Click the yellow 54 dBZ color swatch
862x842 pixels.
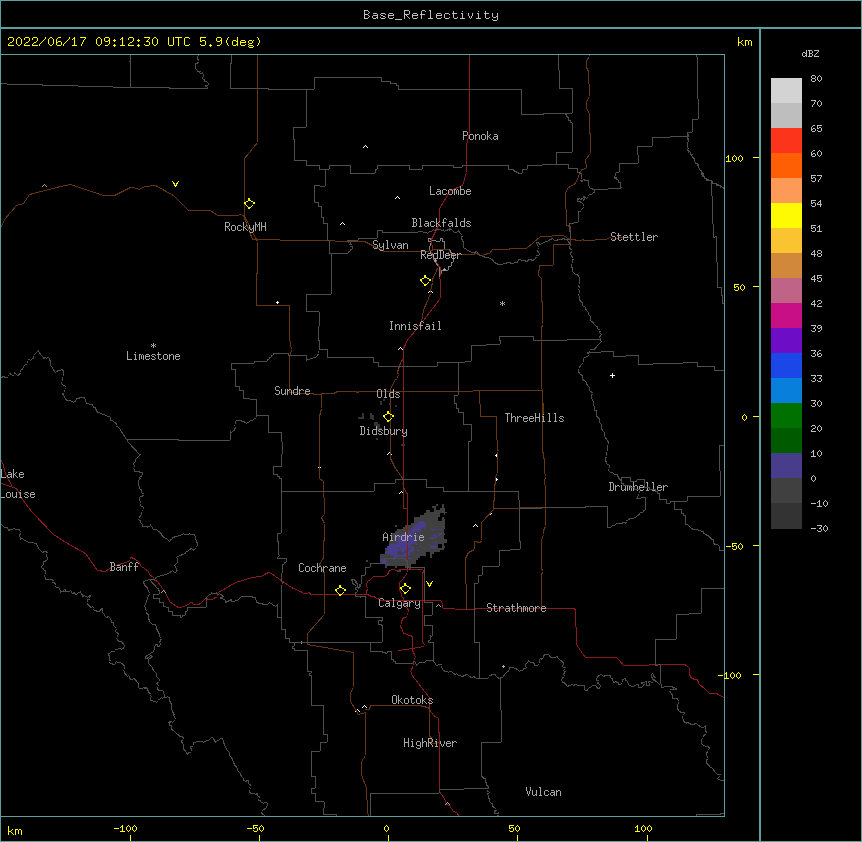coord(786,215)
